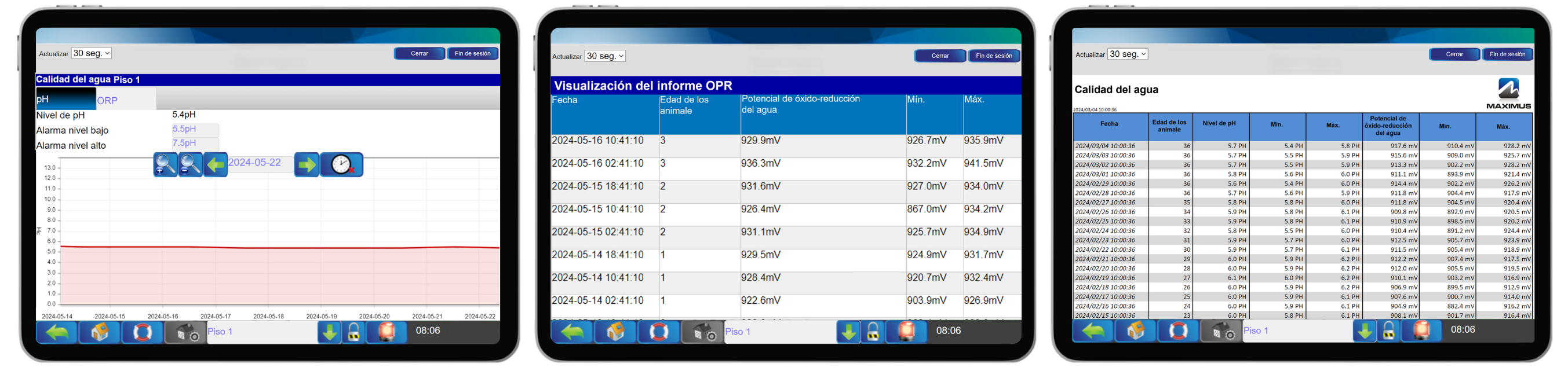Open lifebuoy help icon in left tablet
This screenshot has width=1568, height=371.
pos(143,332)
